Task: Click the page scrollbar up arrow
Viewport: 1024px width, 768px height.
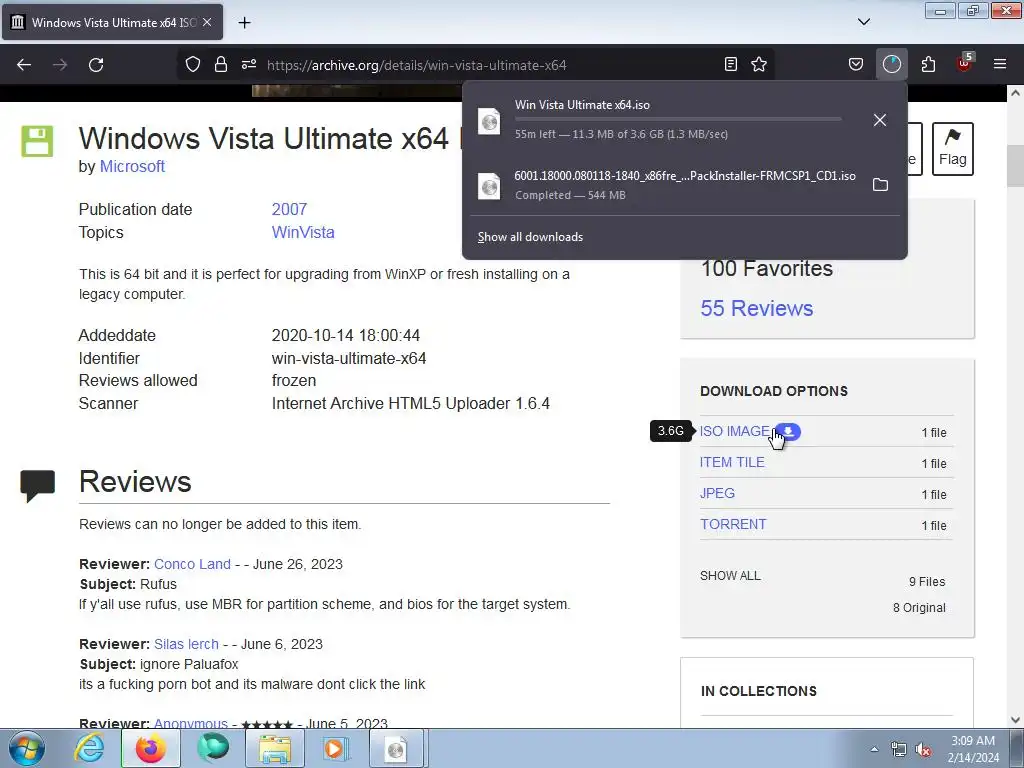Action: 1015,93
